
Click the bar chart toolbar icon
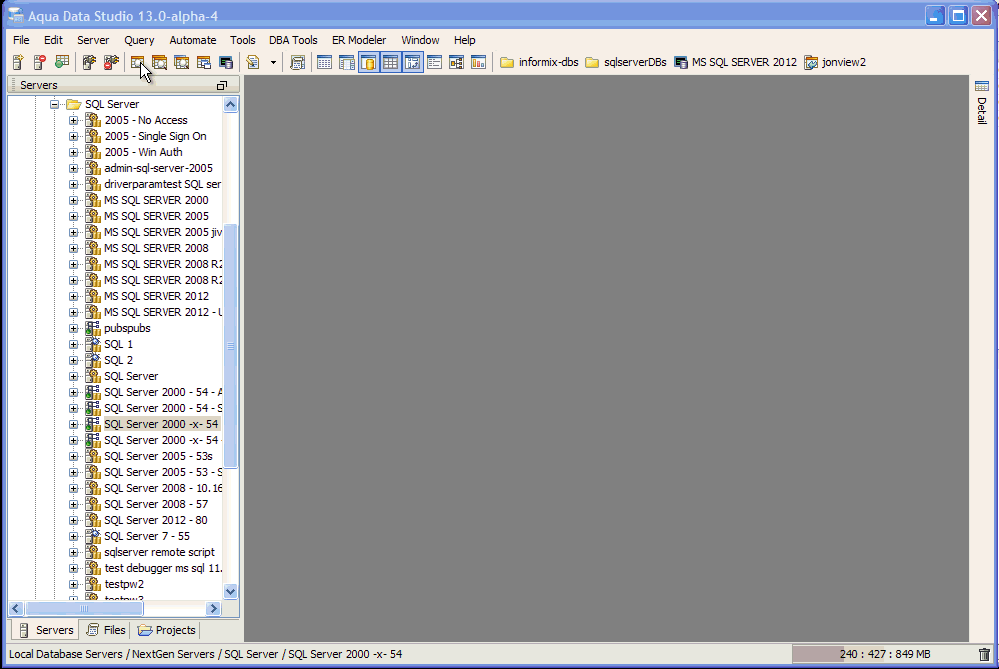(478, 62)
